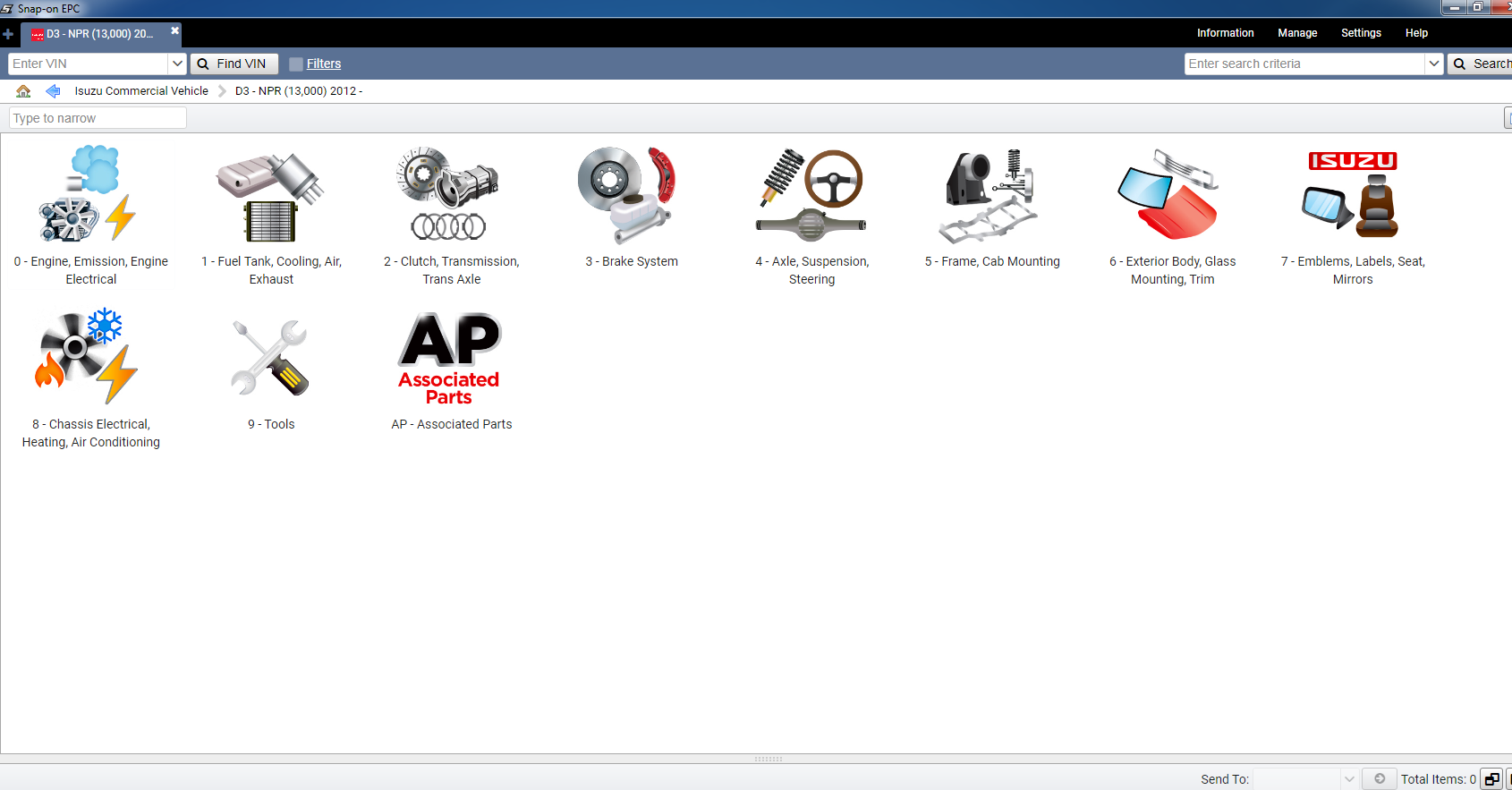Open the Settings menu
This screenshot has width=1512, height=790.
(1361, 33)
